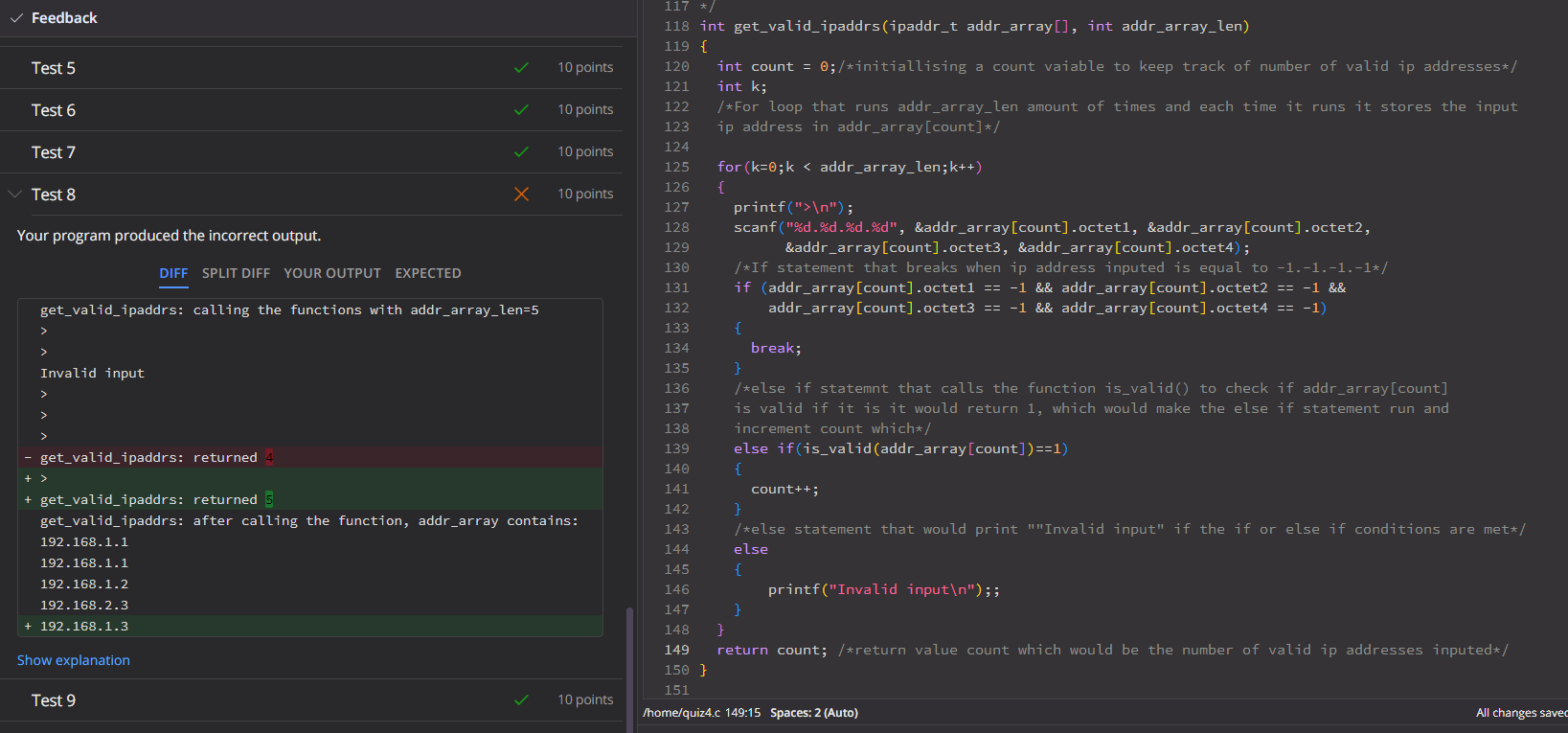
Task: Click line number 149 in the gutter
Action: pos(676,650)
